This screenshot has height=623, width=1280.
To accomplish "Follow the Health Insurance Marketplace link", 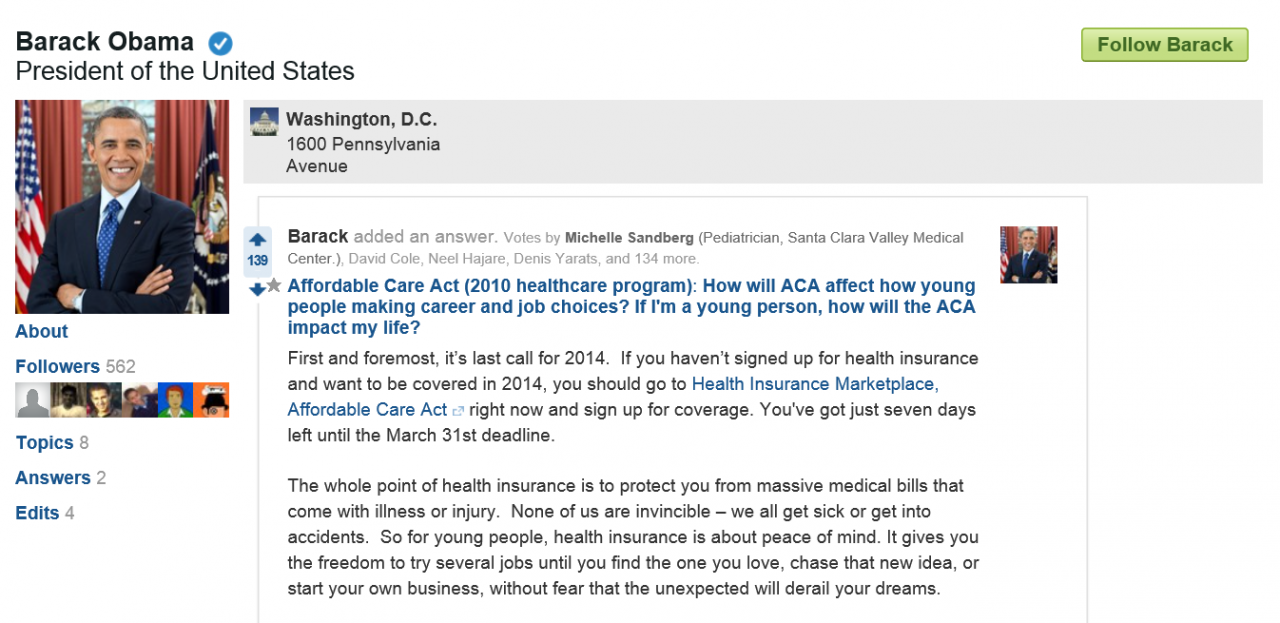I will coord(814,384).
